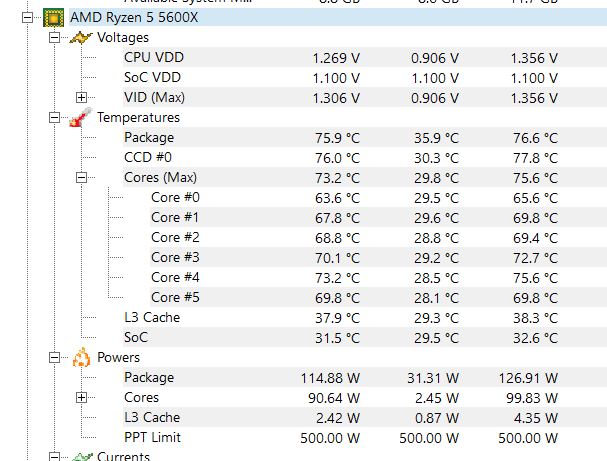
Task: Collapse the Voltages section
Action: click(55, 38)
